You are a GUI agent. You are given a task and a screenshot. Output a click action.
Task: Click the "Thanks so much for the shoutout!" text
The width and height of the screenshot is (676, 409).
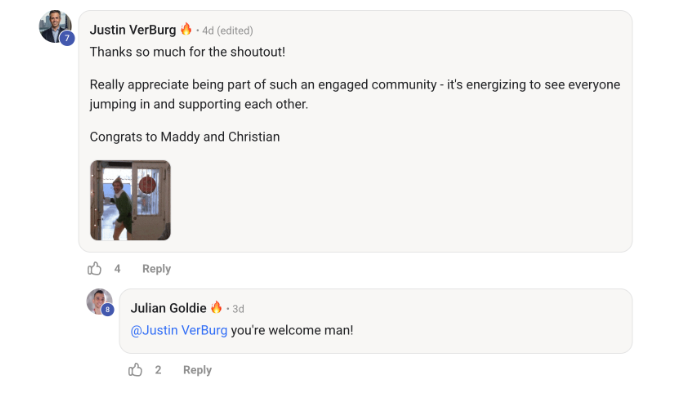(188, 51)
